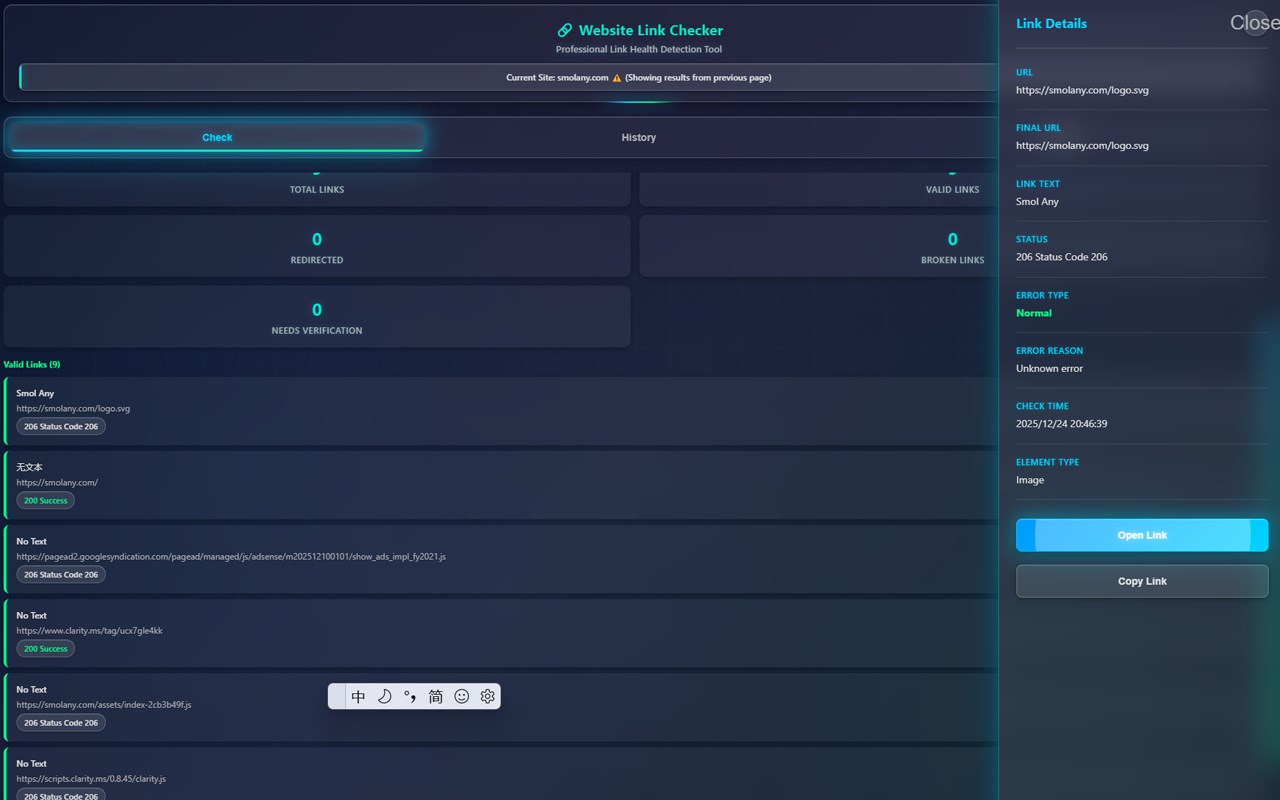Click the Redirected count card
This screenshot has width=1280, height=800.
tap(317, 246)
